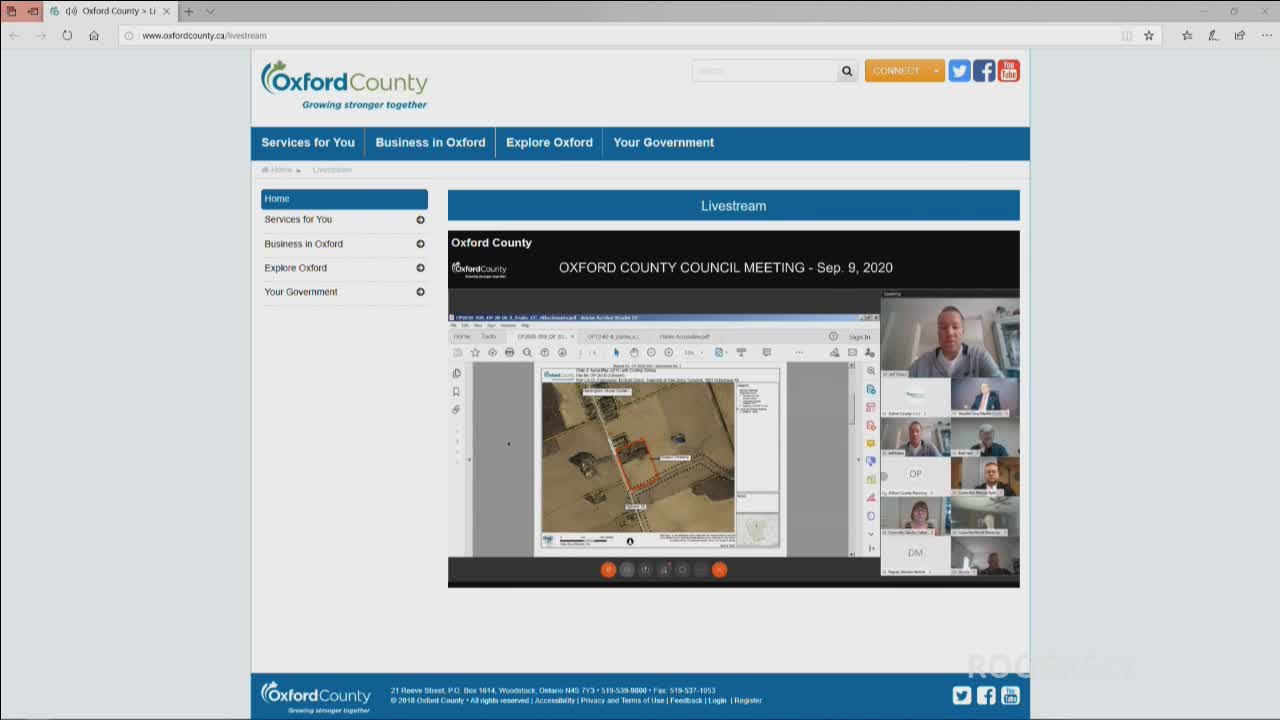This screenshot has height=720, width=1280.
Task: Click inside the site search field
Action: [x=765, y=71]
